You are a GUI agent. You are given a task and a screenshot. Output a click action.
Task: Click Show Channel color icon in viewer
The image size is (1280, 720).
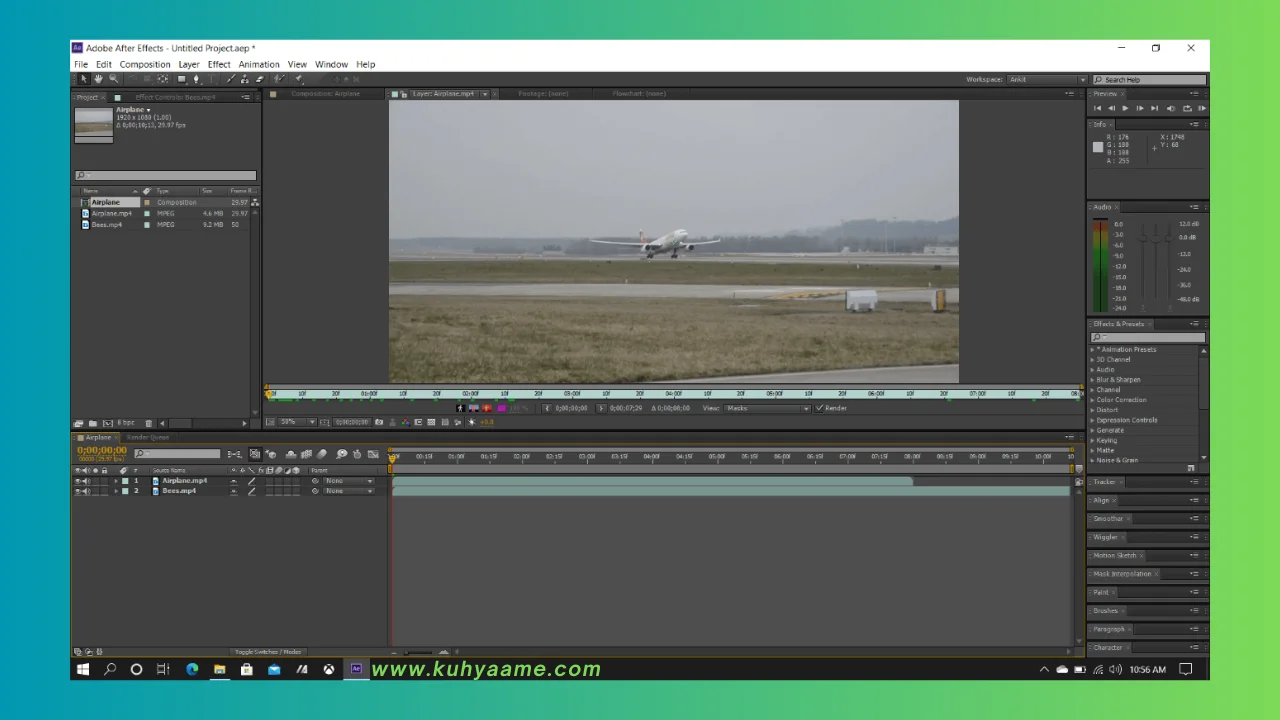tap(405, 422)
